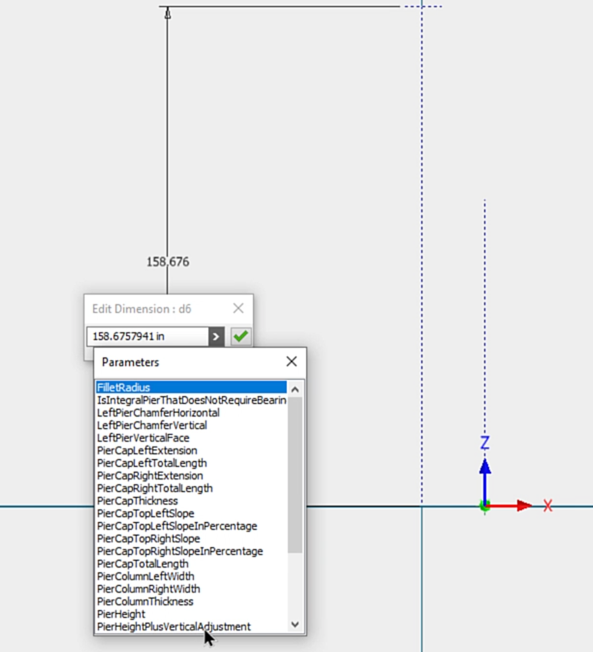Viewport: 593px width, 652px height.
Task: Select the LeftPierChamferVertical parameter
Action: tap(191, 425)
